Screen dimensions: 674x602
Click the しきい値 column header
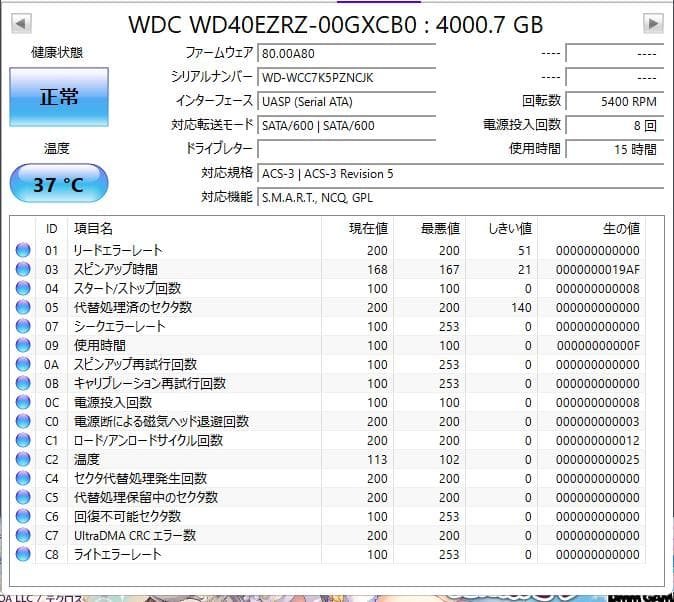tap(502, 228)
